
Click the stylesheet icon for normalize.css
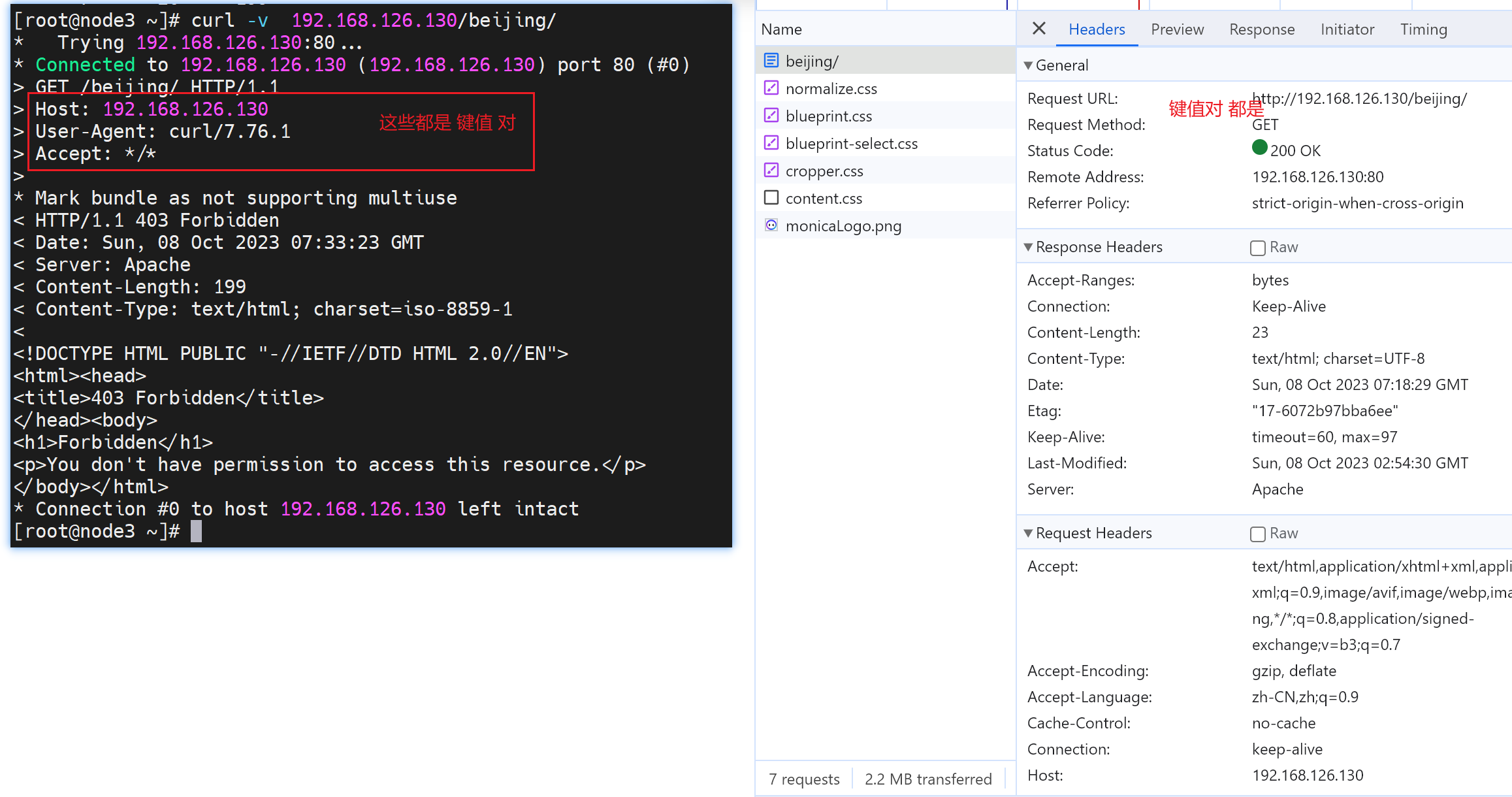pos(771,88)
